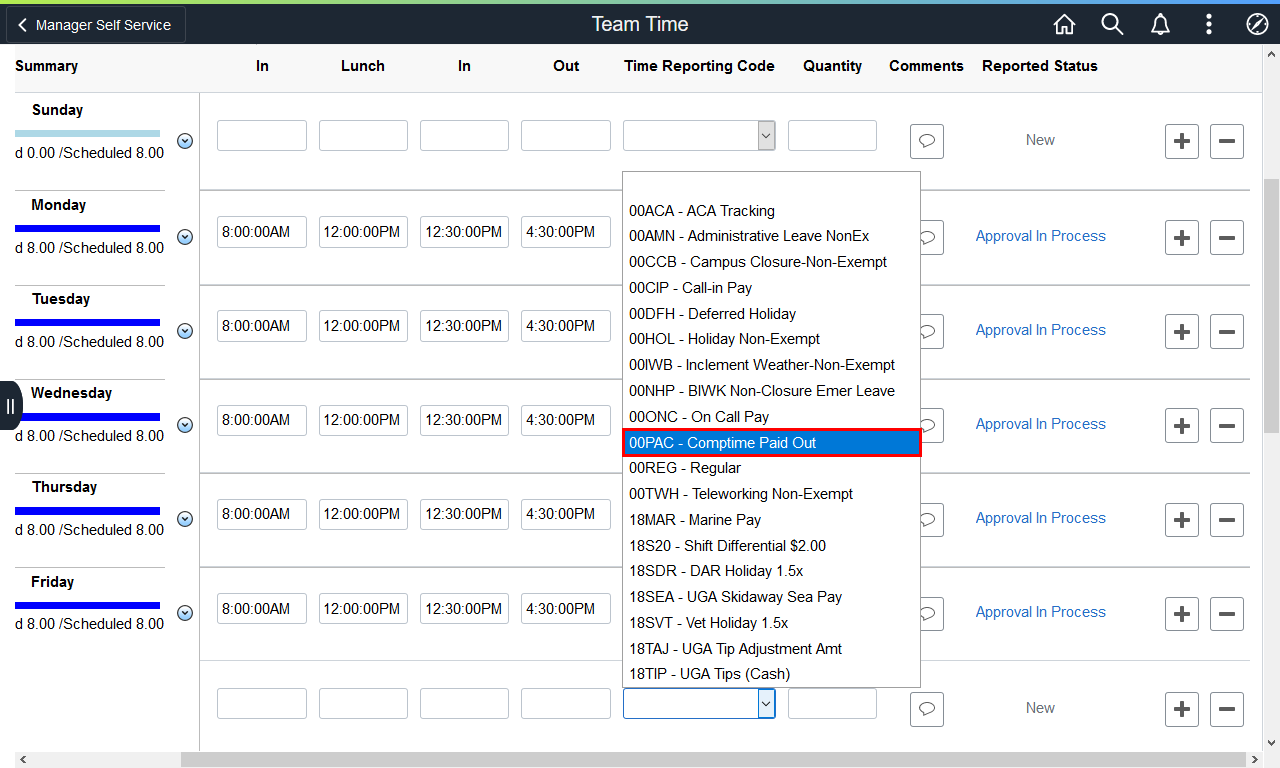Add a row after Monday
Viewport: 1280px width, 768px height.
click(1183, 238)
